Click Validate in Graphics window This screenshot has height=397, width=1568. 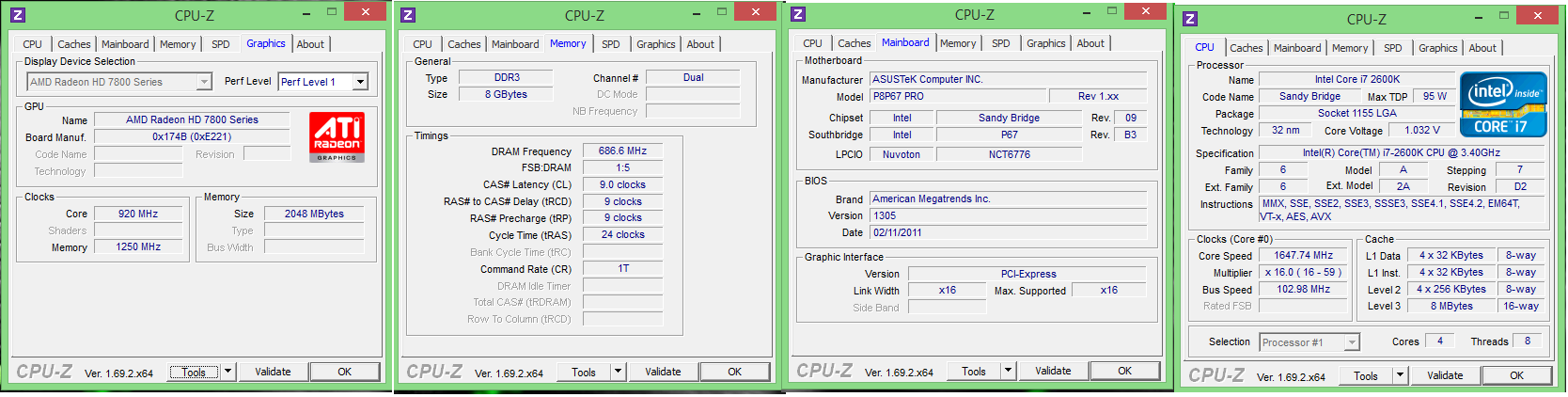[273, 372]
